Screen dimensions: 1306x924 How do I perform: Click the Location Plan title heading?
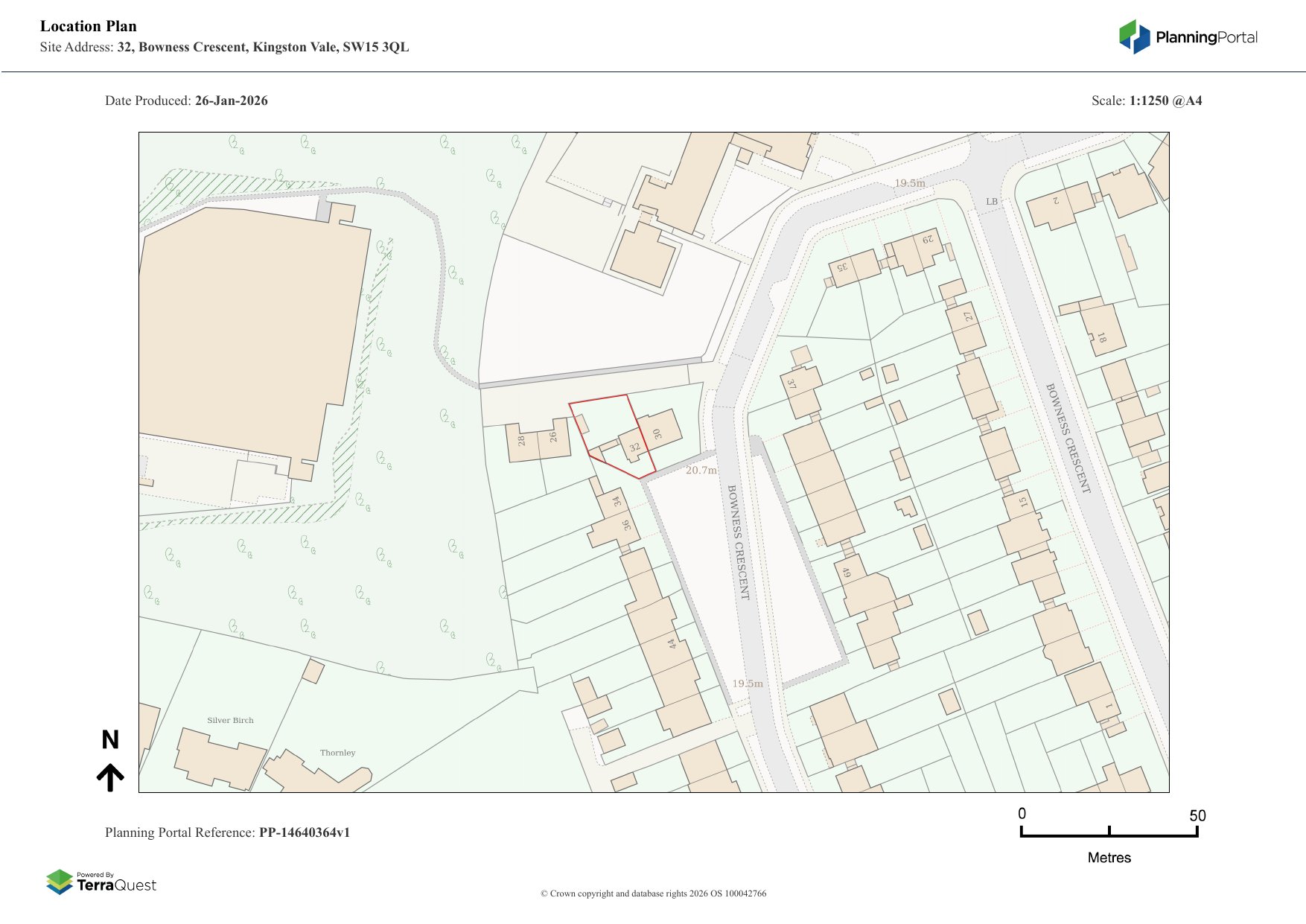[x=89, y=26]
